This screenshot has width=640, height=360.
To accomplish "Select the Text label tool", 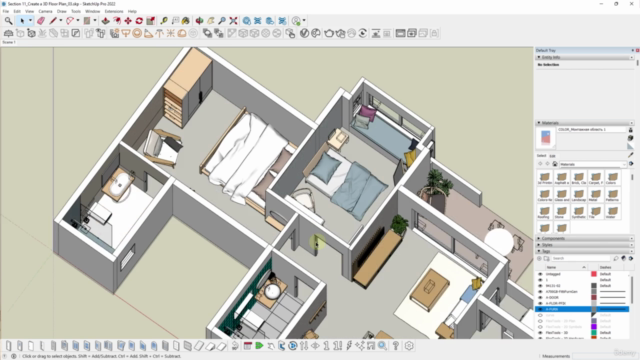I will pos(175,21).
